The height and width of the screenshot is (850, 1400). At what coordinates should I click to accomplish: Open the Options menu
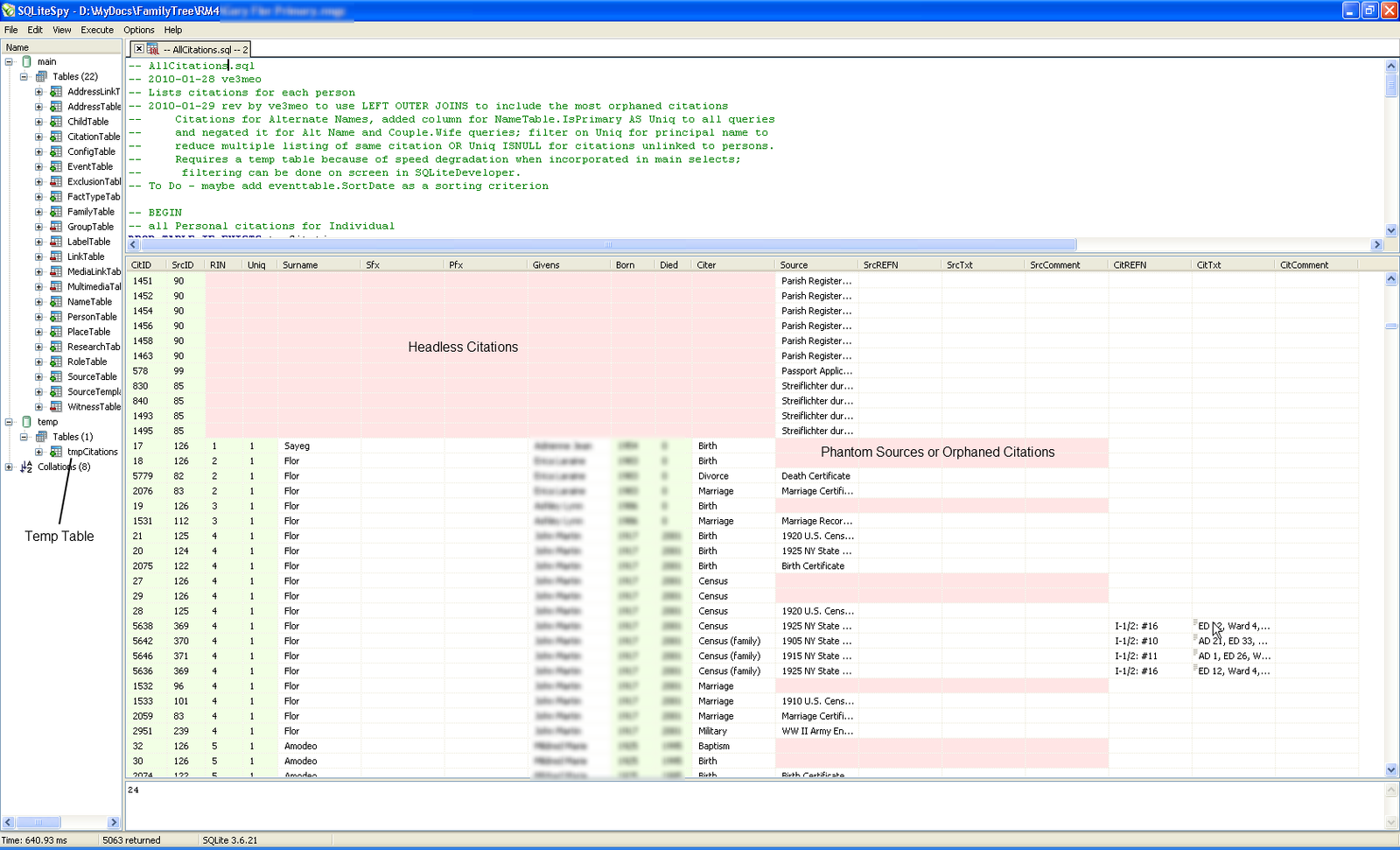coord(139,30)
